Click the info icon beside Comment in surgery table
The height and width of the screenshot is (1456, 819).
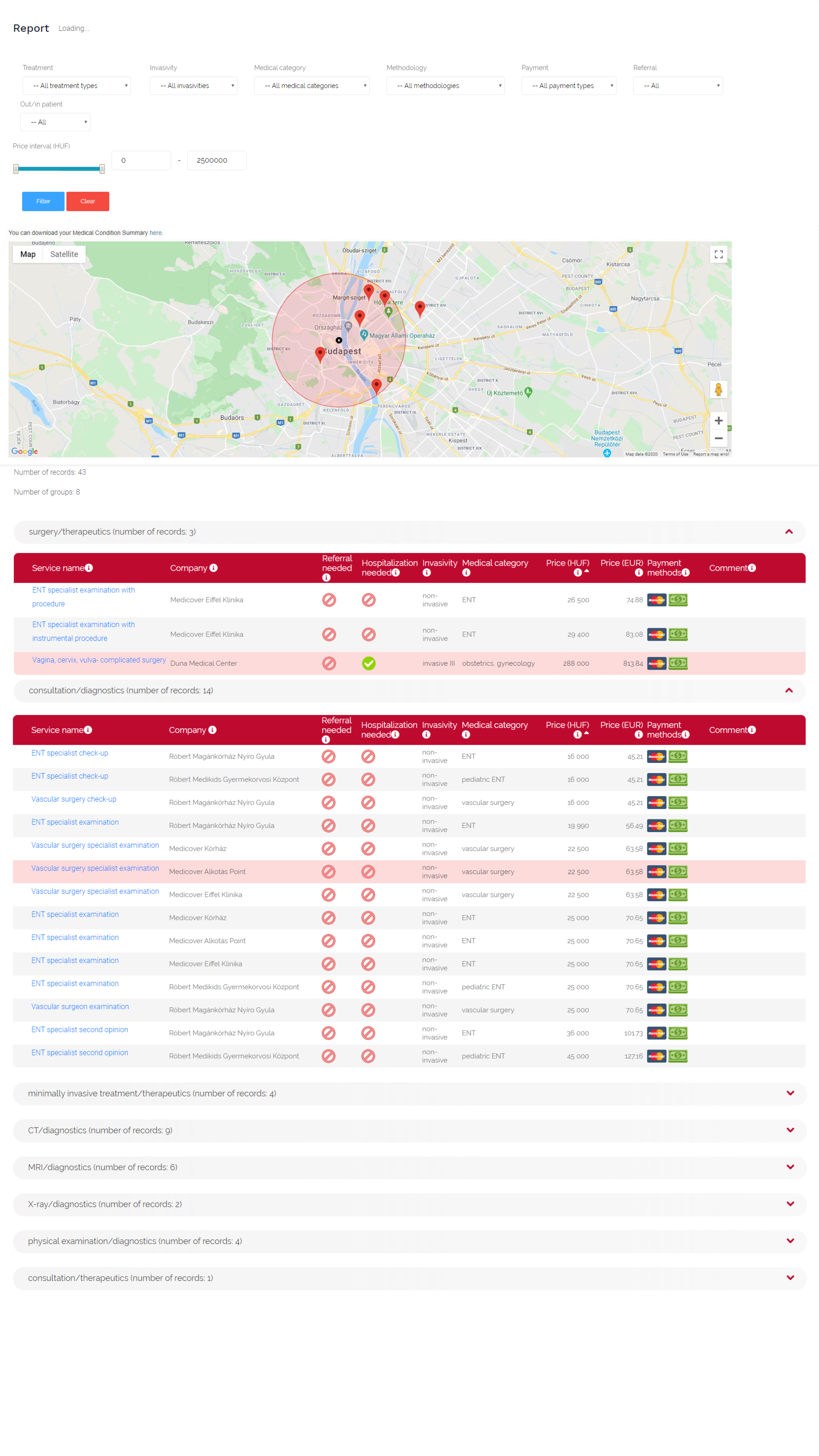(x=752, y=568)
